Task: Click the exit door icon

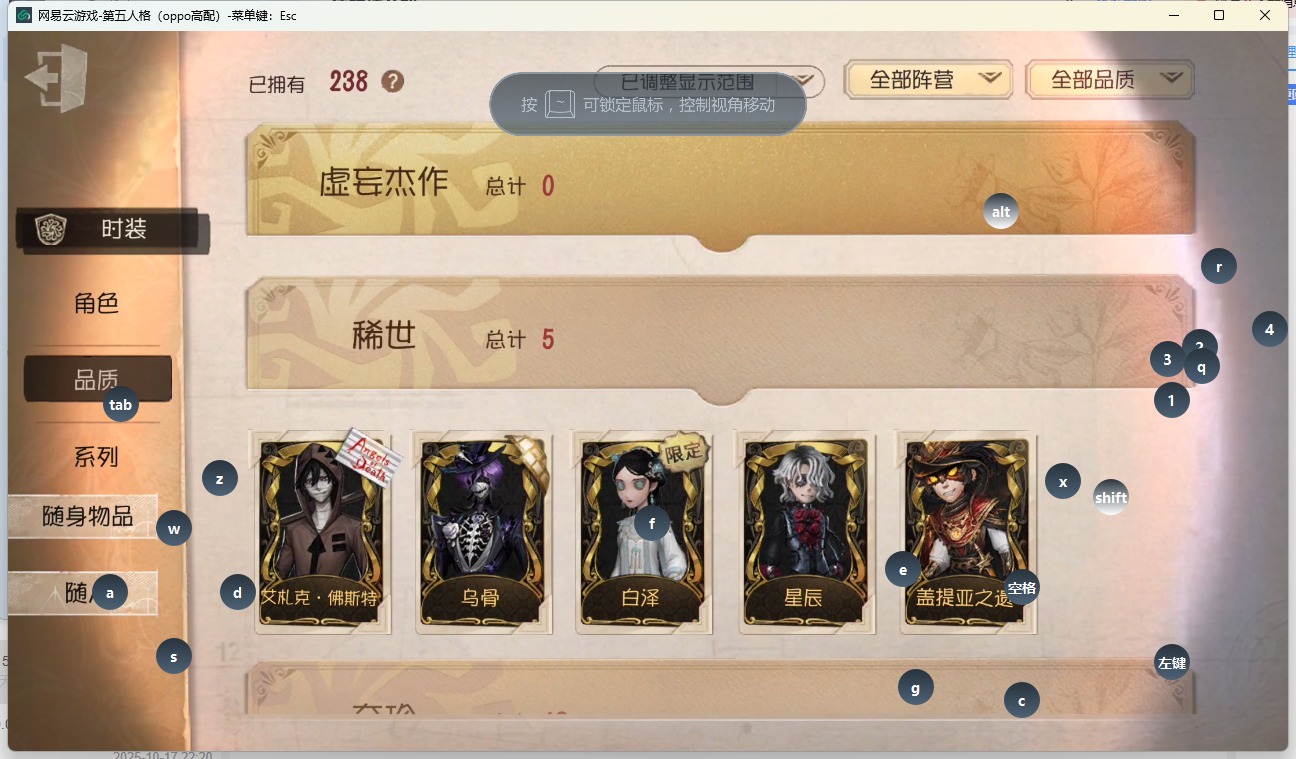Action: pos(57,78)
